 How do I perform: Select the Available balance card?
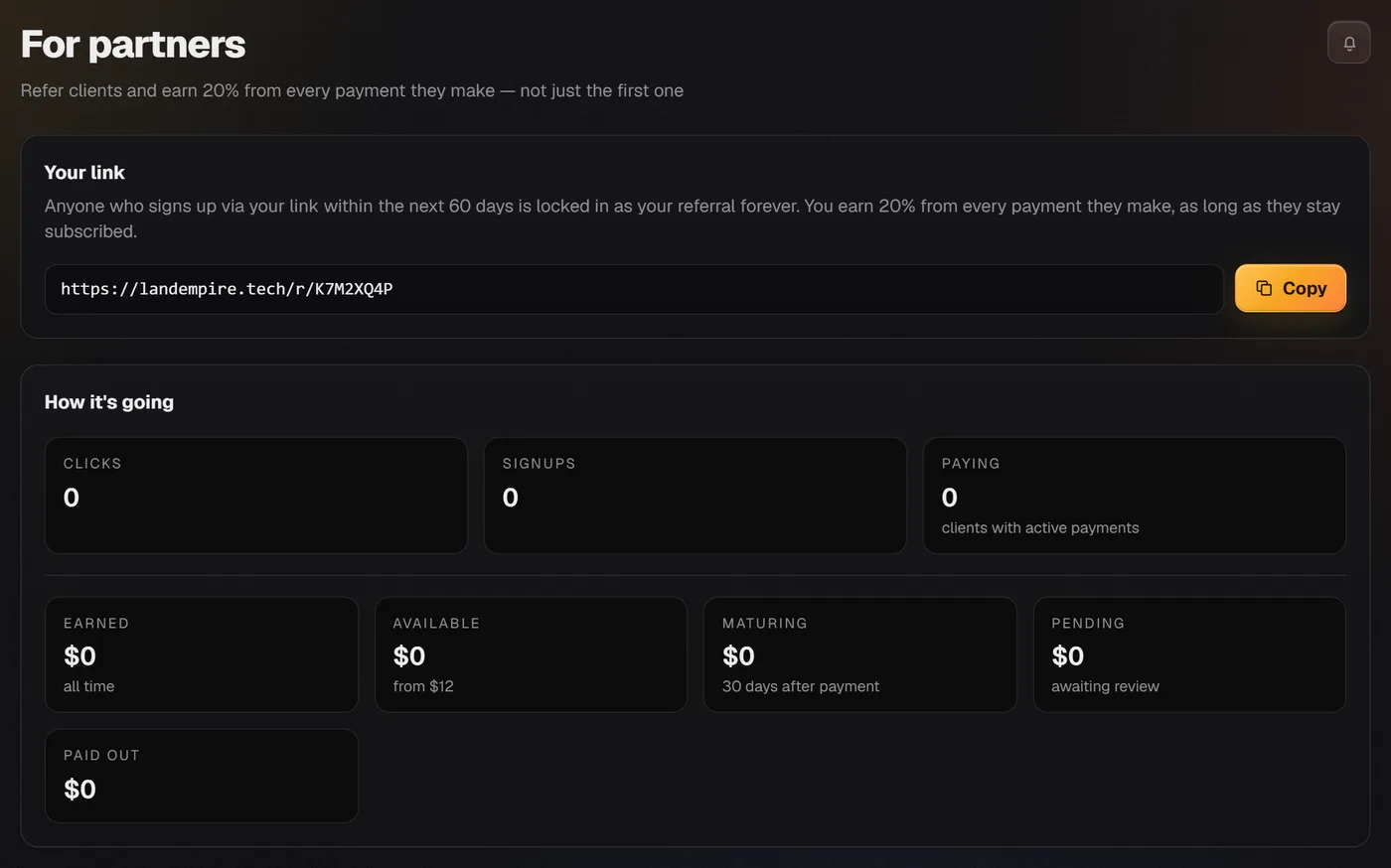tap(531, 654)
